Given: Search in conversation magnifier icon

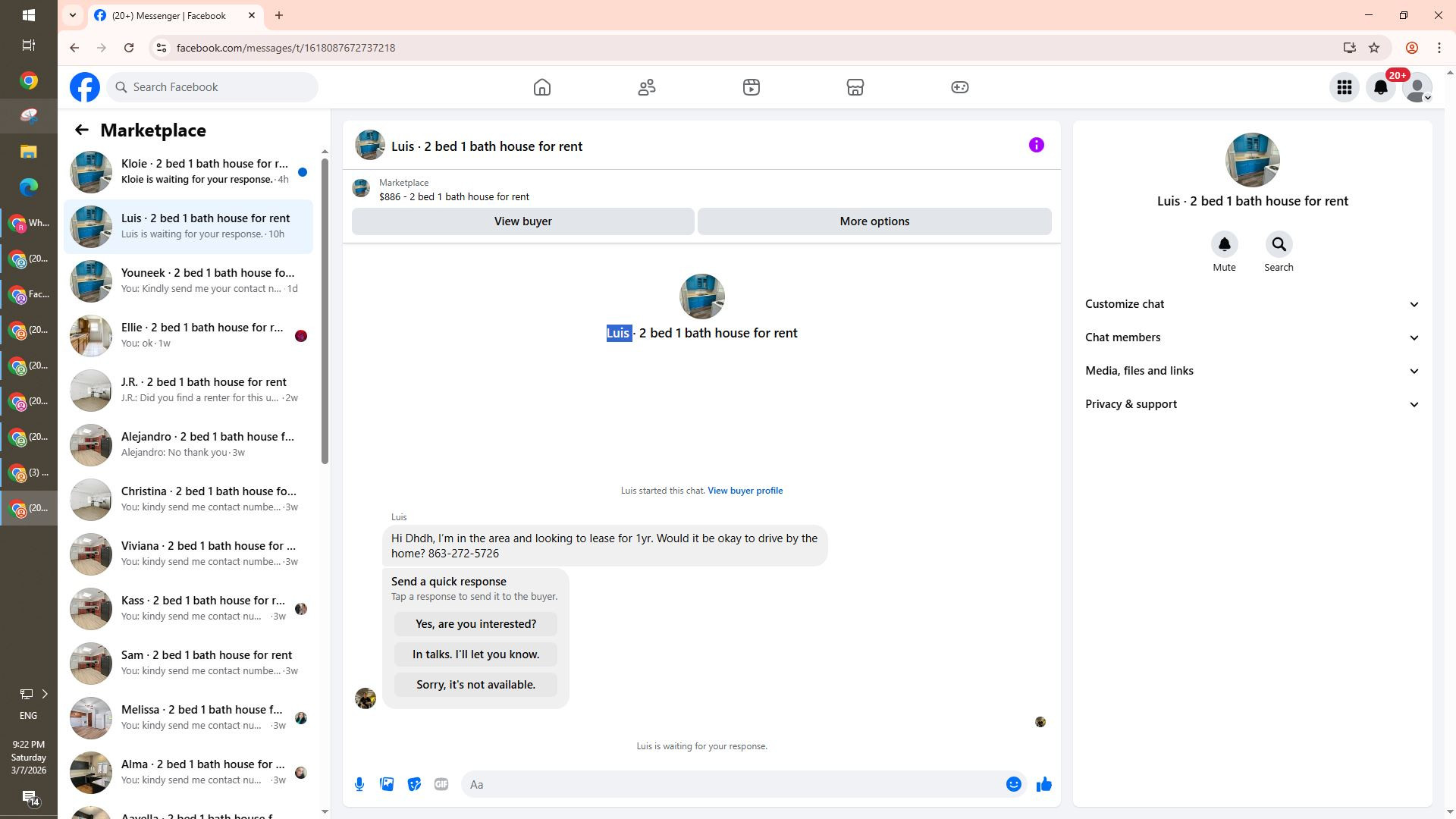Looking at the screenshot, I should (1279, 244).
